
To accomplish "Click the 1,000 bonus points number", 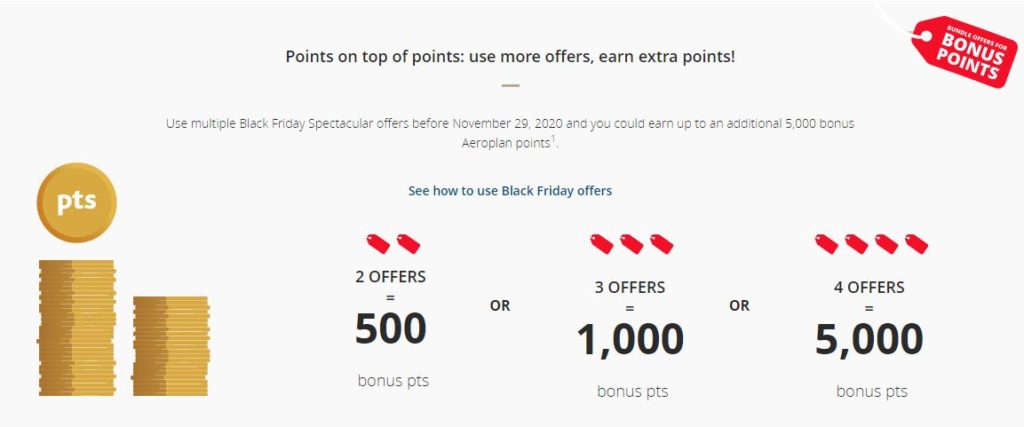I will [x=631, y=340].
